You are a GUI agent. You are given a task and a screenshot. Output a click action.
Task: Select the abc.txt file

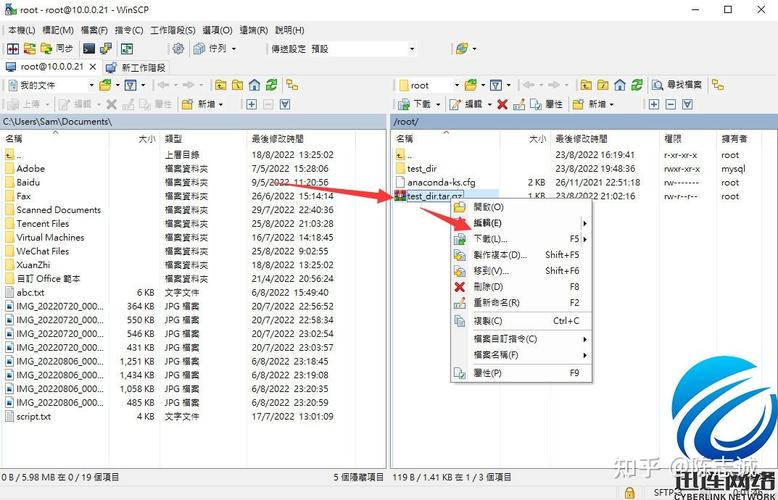(x=30, y=293)
